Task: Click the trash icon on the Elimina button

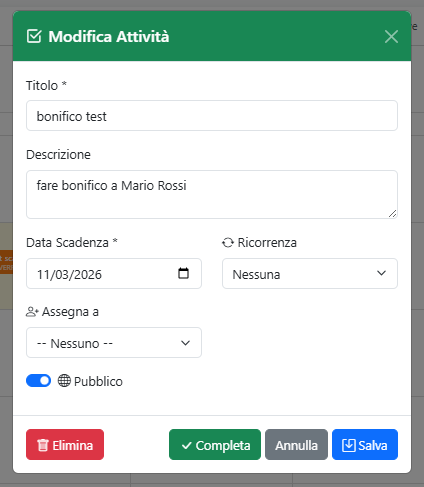Action: (43, 445)
